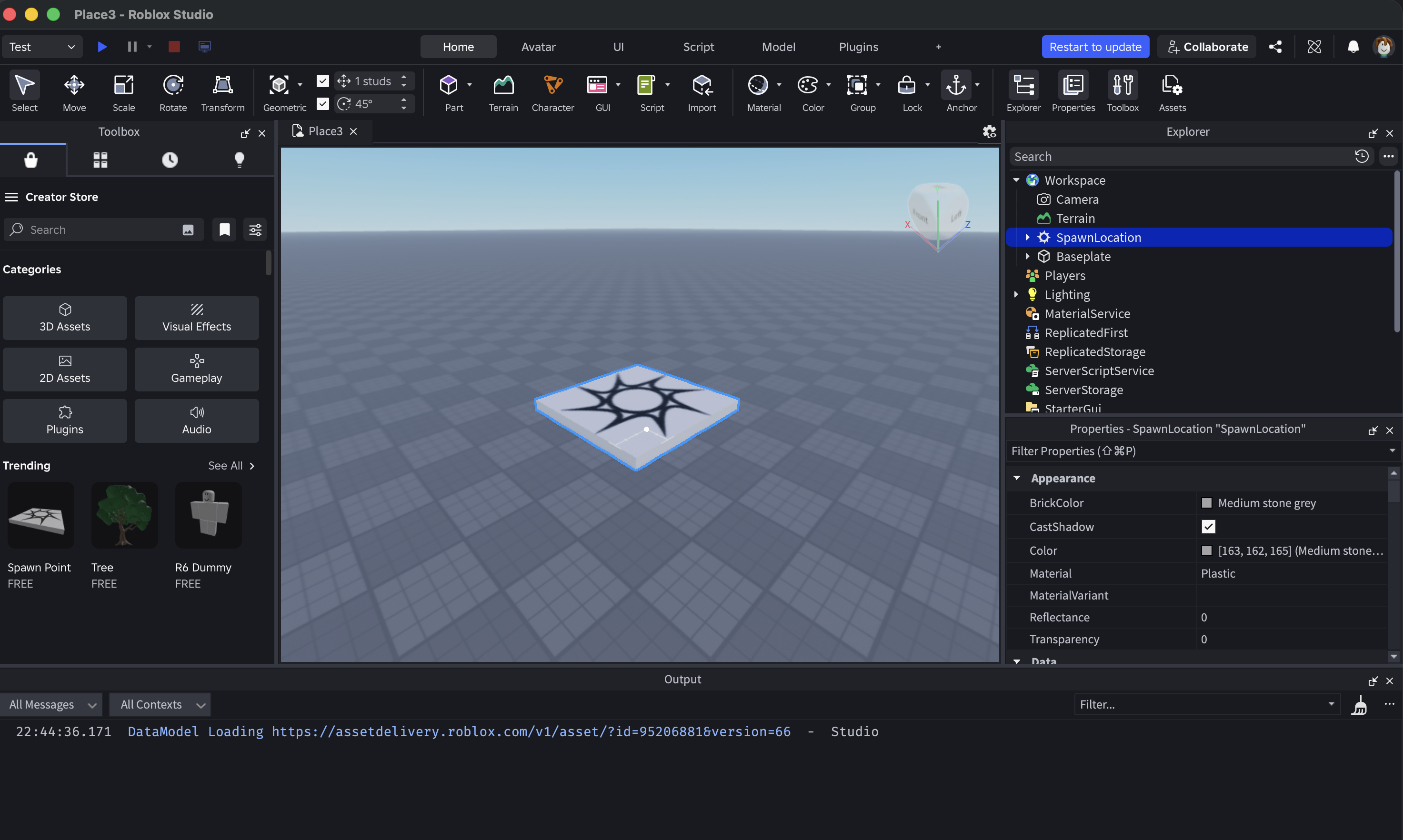The height and width of the screenshot is (840, 1403).
Task: Open the Assets manager
Action: (x=1172, y=92)
